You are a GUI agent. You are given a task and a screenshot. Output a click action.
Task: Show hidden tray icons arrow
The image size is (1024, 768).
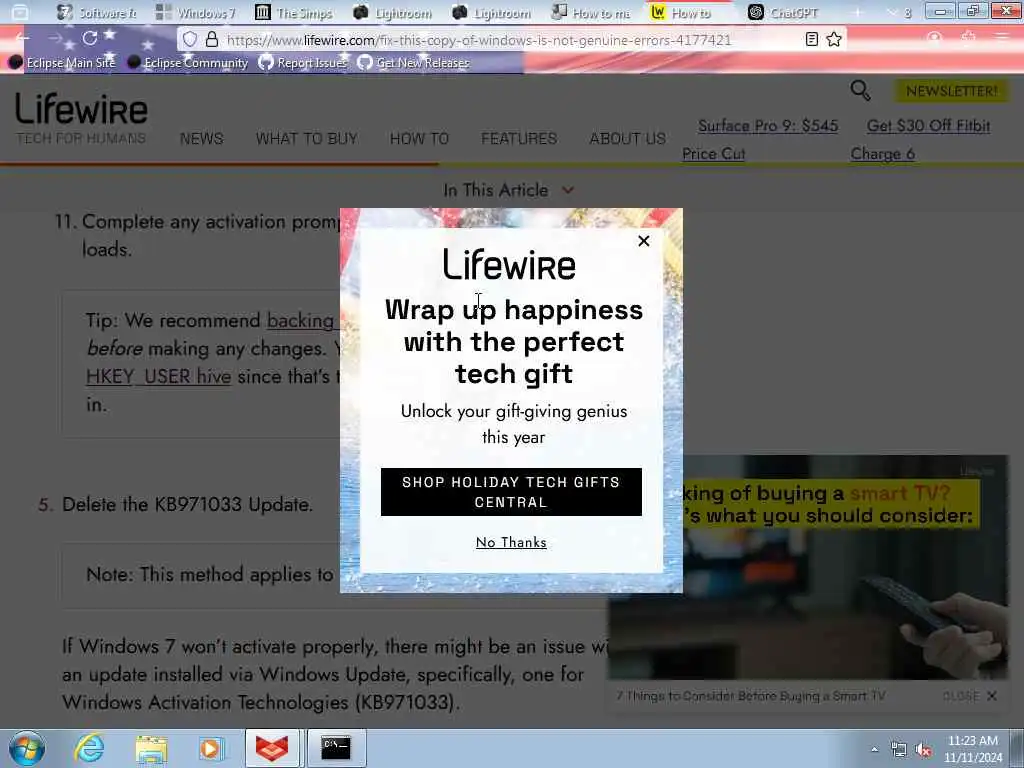[874, 749]
